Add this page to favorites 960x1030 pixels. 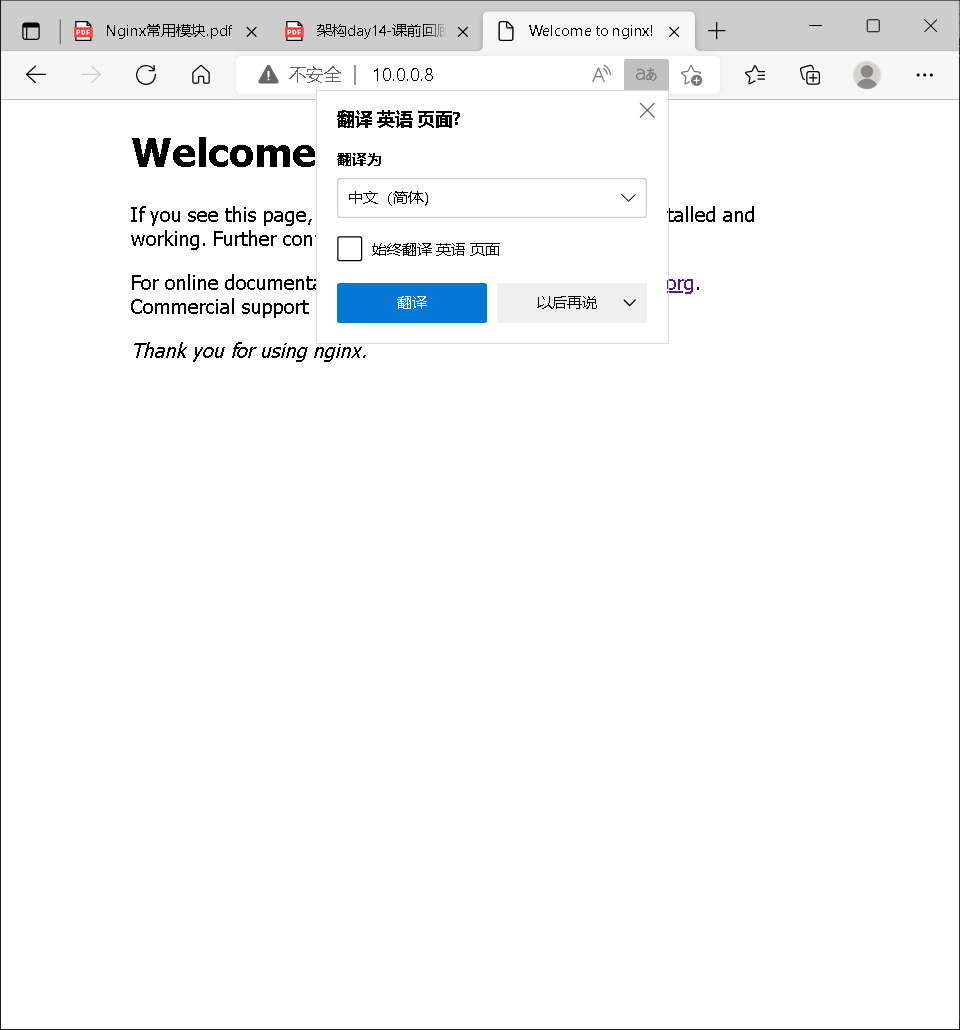(x=691, y=75)
